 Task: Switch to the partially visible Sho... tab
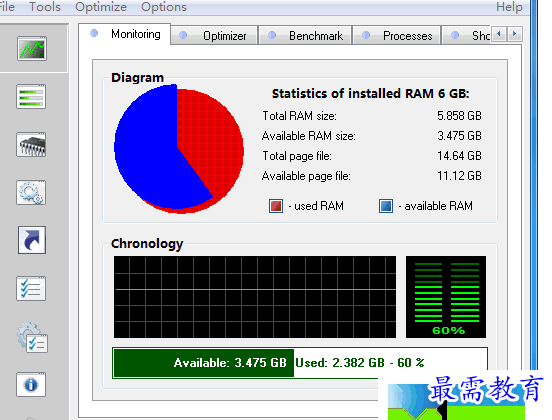(466, 36)
